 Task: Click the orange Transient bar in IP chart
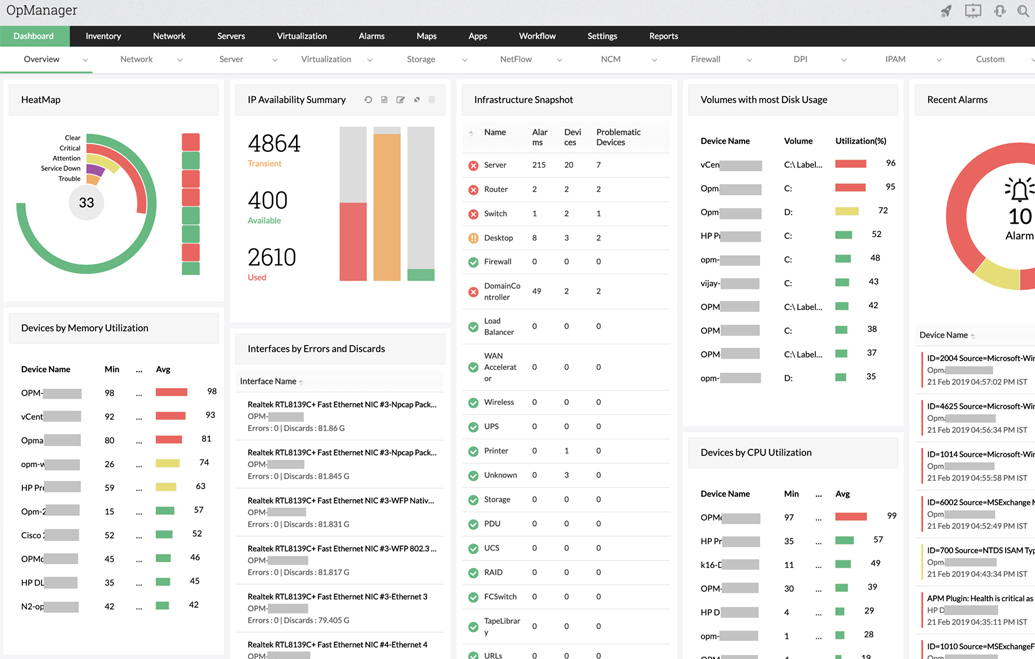click(x=387, y=207)
